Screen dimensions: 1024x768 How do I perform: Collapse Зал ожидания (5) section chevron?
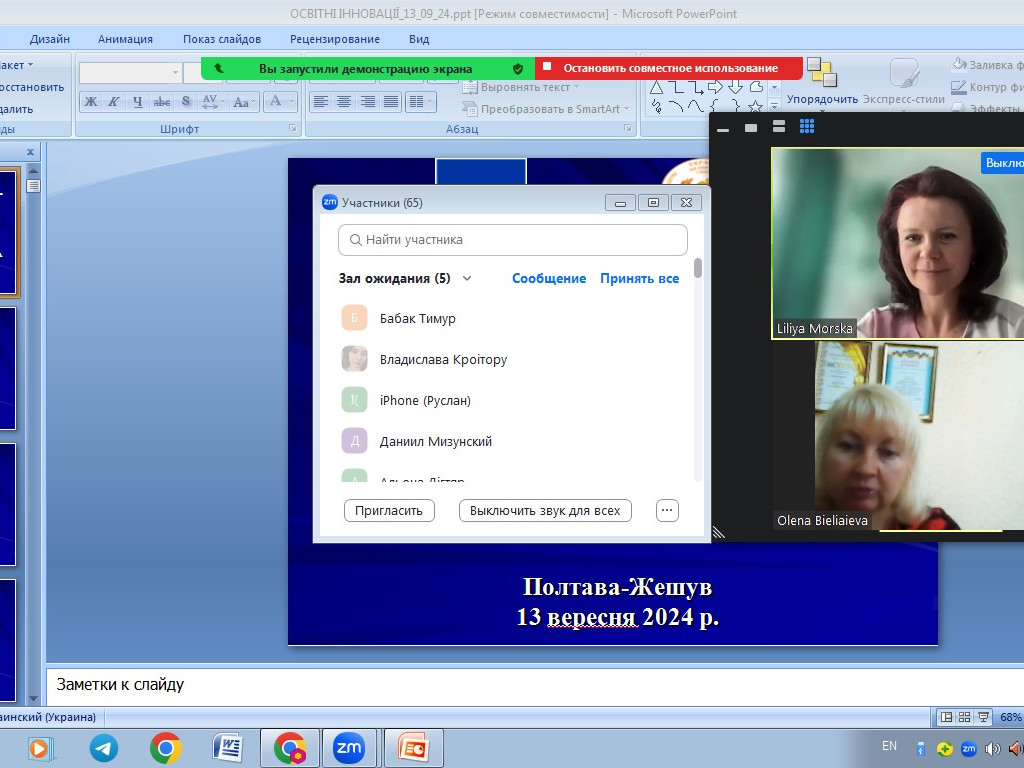click(x=467, y=278)
